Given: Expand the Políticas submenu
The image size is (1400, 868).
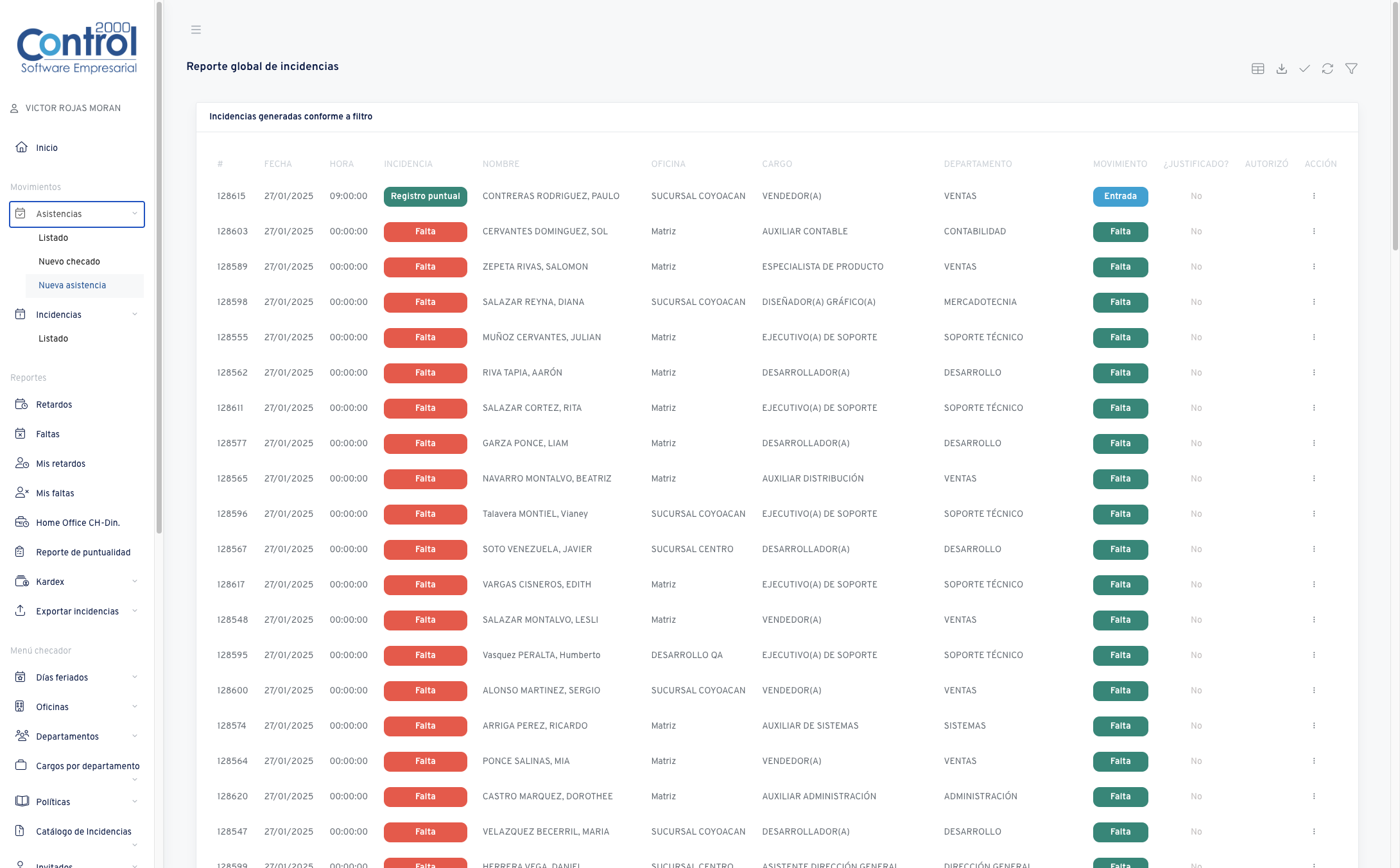Looking at the screenshot, I should pos(135,802).
